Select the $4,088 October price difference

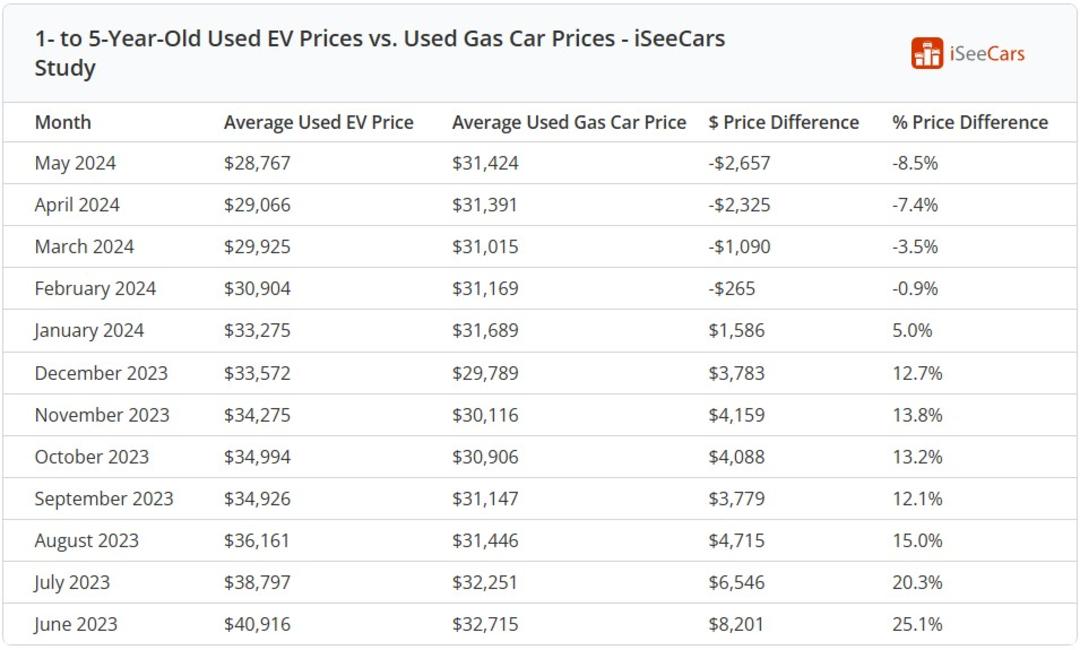(x=736, y=457)
